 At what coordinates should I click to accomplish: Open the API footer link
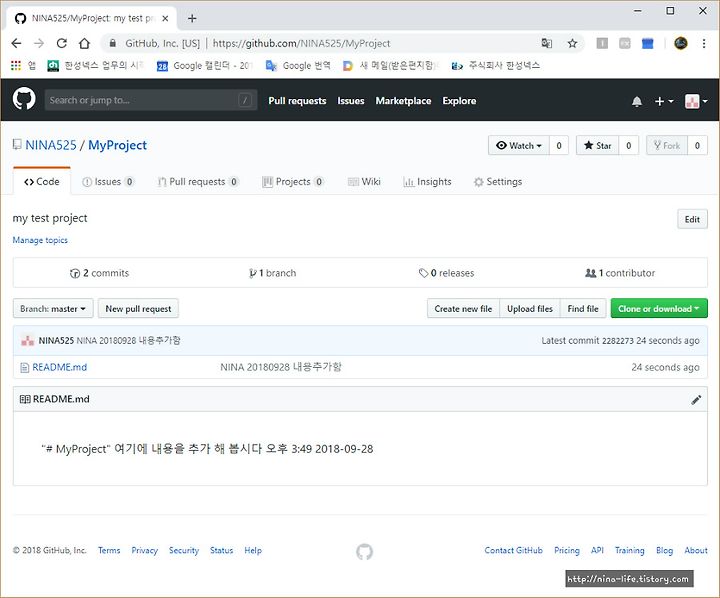pyautogui.click(x=597, y=550)
